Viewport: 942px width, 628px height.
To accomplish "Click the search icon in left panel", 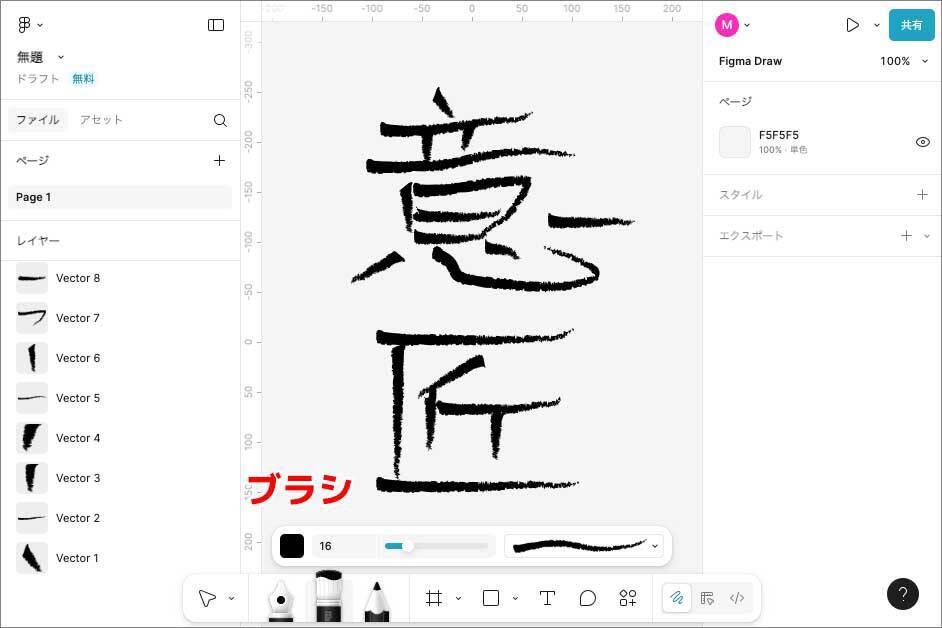I will pos(220,120).
